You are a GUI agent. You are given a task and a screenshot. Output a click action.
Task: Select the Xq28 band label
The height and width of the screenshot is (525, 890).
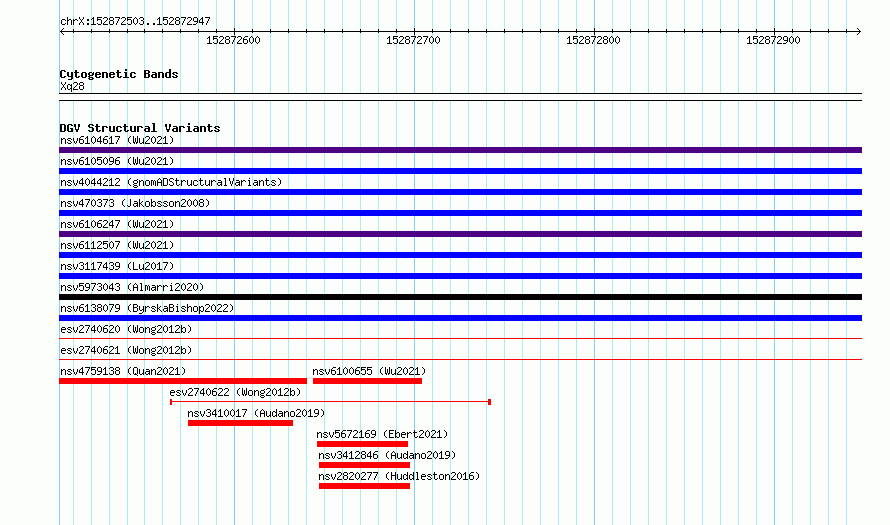click(x=72, y=86)
